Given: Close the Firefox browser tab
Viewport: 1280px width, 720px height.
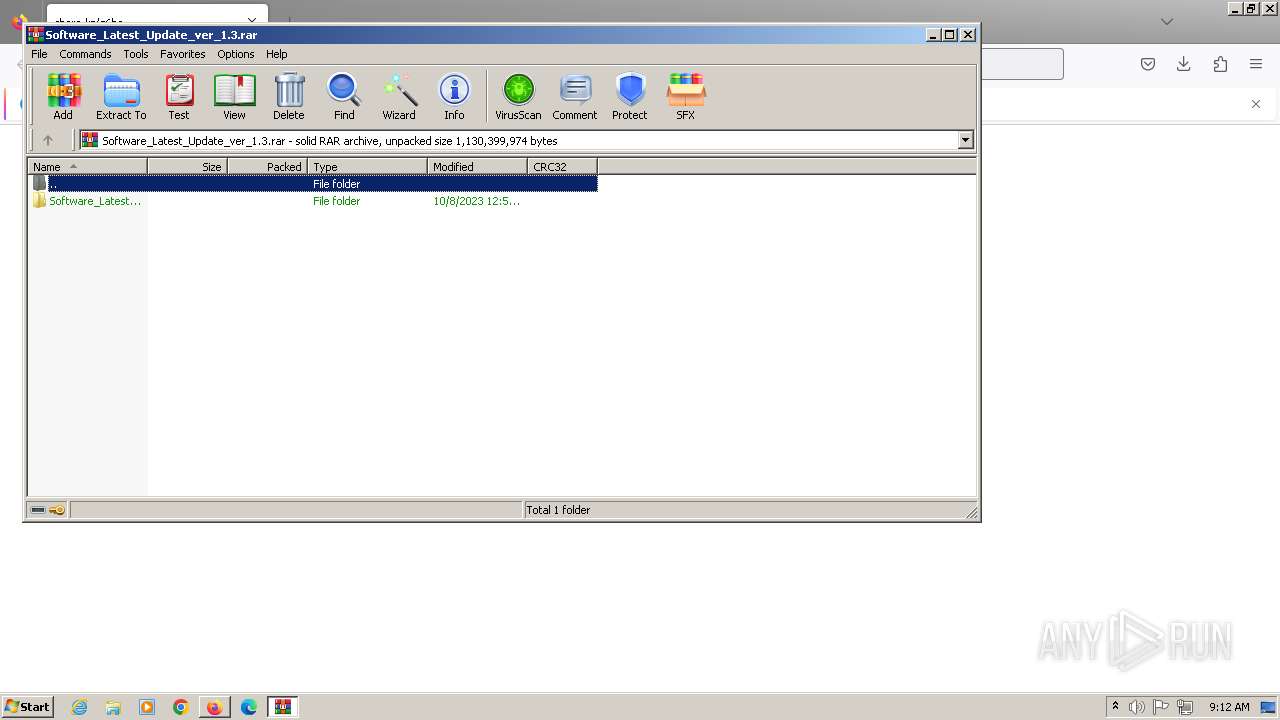Looking at the screenshot, I should (x=252, y=21).
